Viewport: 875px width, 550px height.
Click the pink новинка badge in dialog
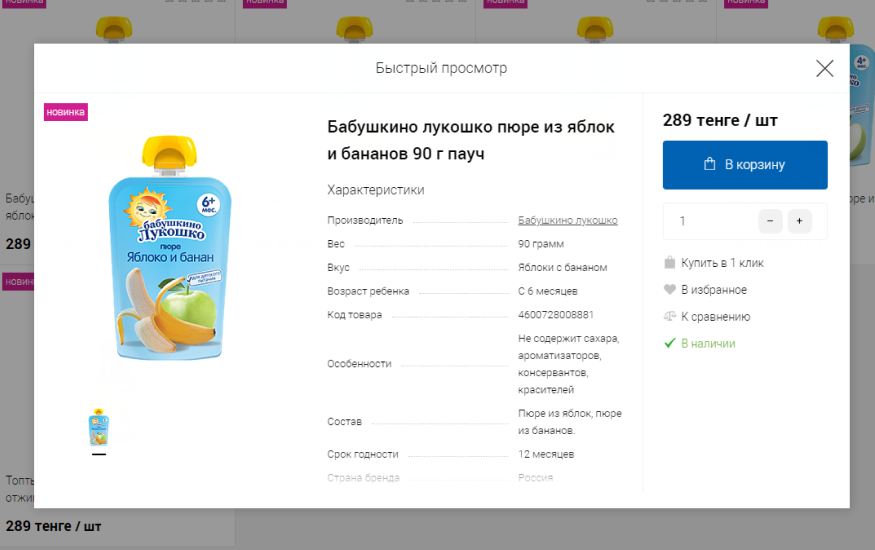[66, 112]
